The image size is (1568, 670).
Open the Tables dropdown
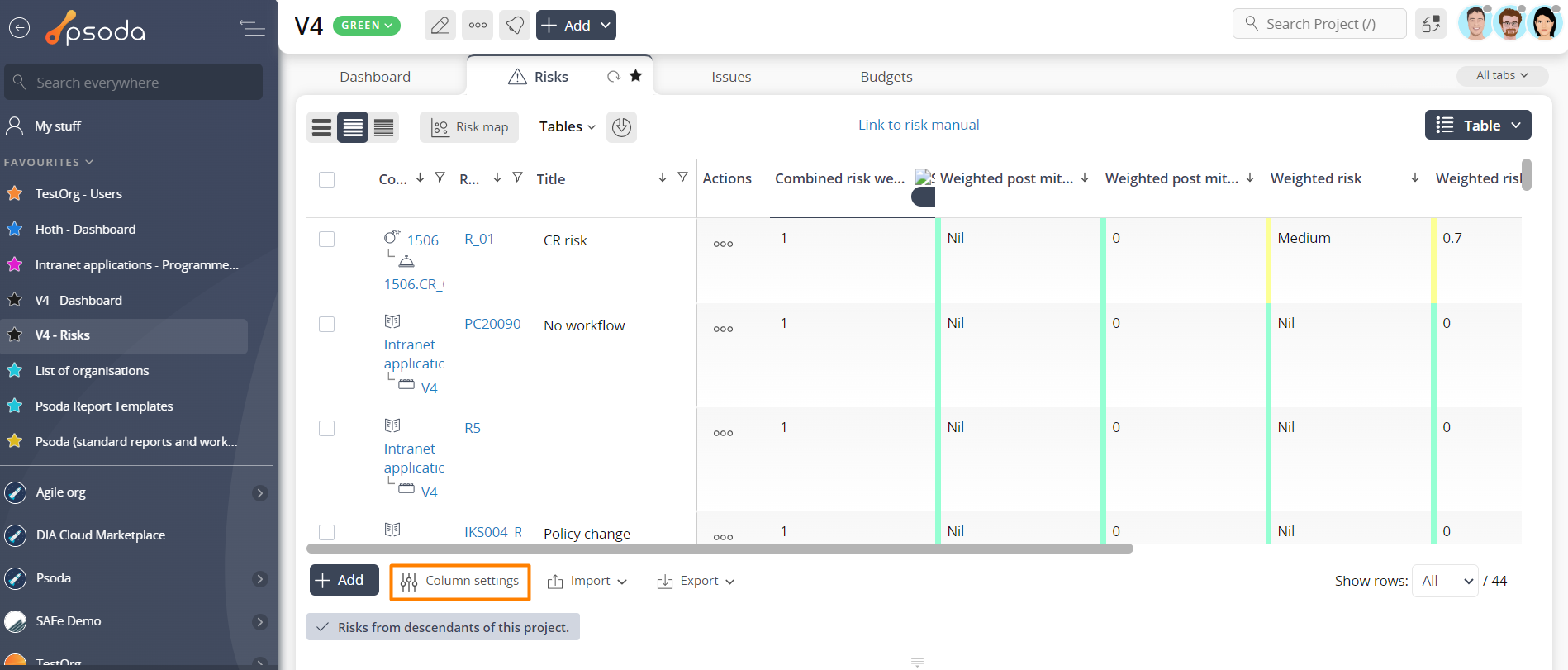point(567,126)
